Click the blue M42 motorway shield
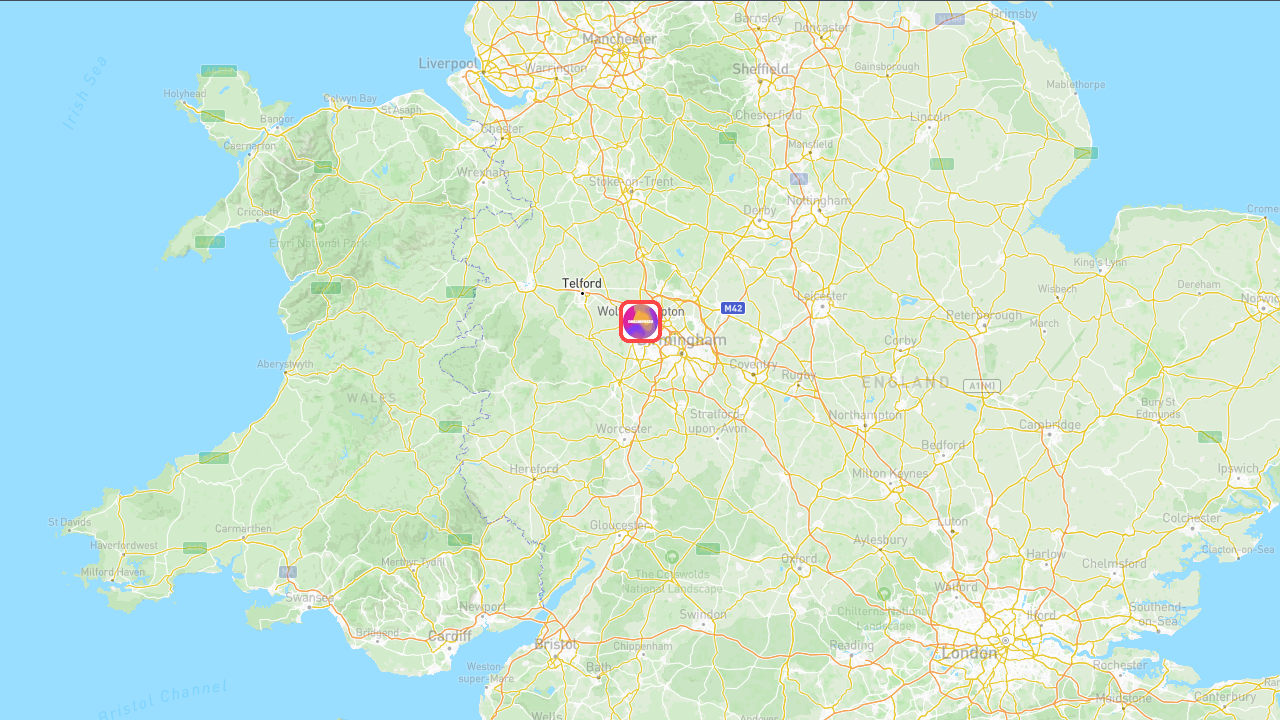1280x720 pixels. [x=733, y=308]
